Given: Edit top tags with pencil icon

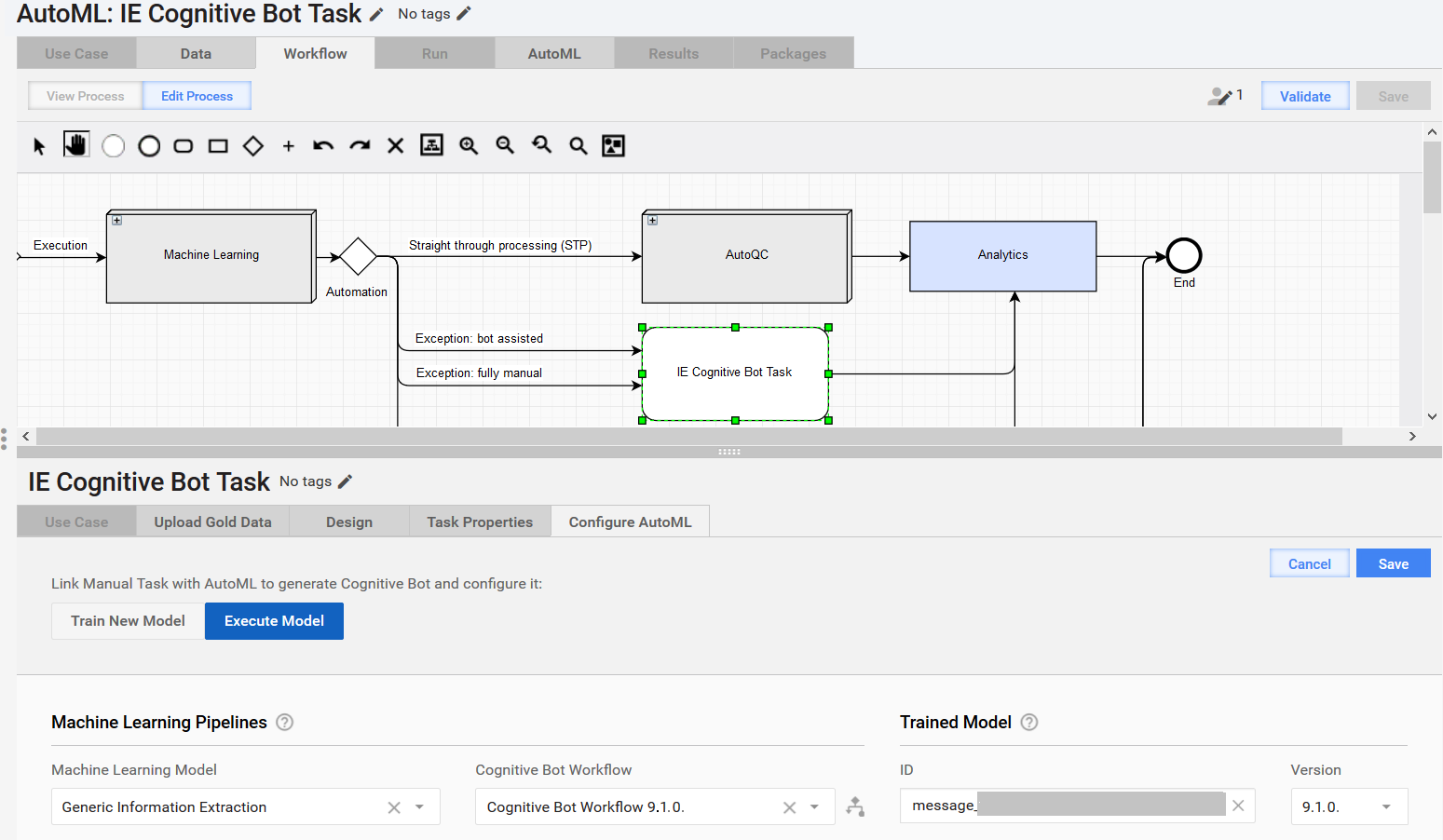Looking at the screenshot, I should (x=464, y=13).
